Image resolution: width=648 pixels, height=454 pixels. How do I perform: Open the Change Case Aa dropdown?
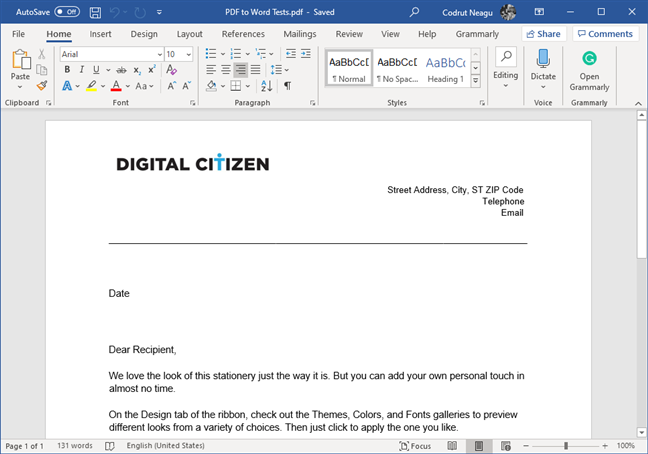pos(144,86)
